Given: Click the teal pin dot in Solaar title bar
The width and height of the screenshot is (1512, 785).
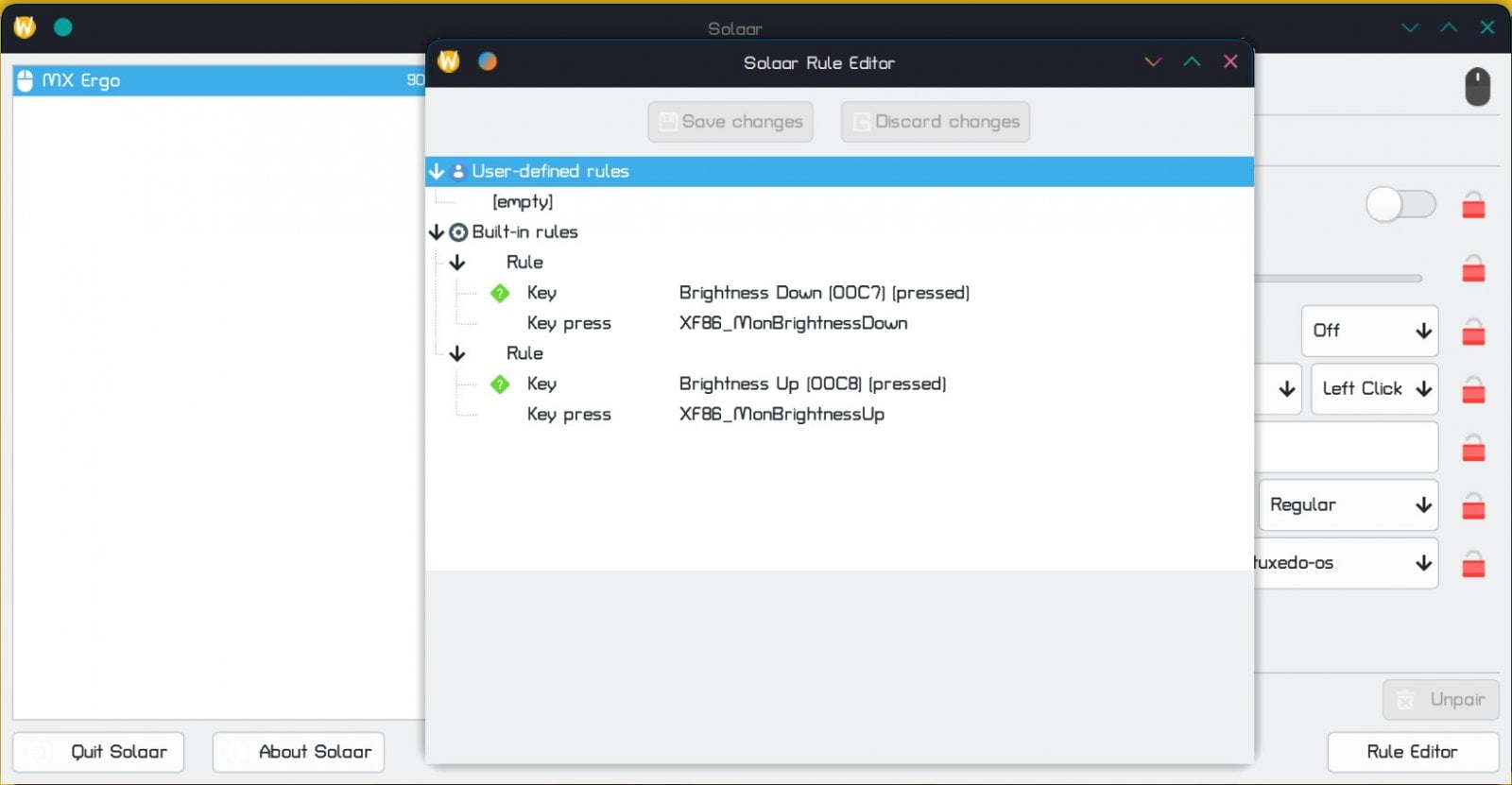Looking at the screenshot, I should click(x=63, y=27).
